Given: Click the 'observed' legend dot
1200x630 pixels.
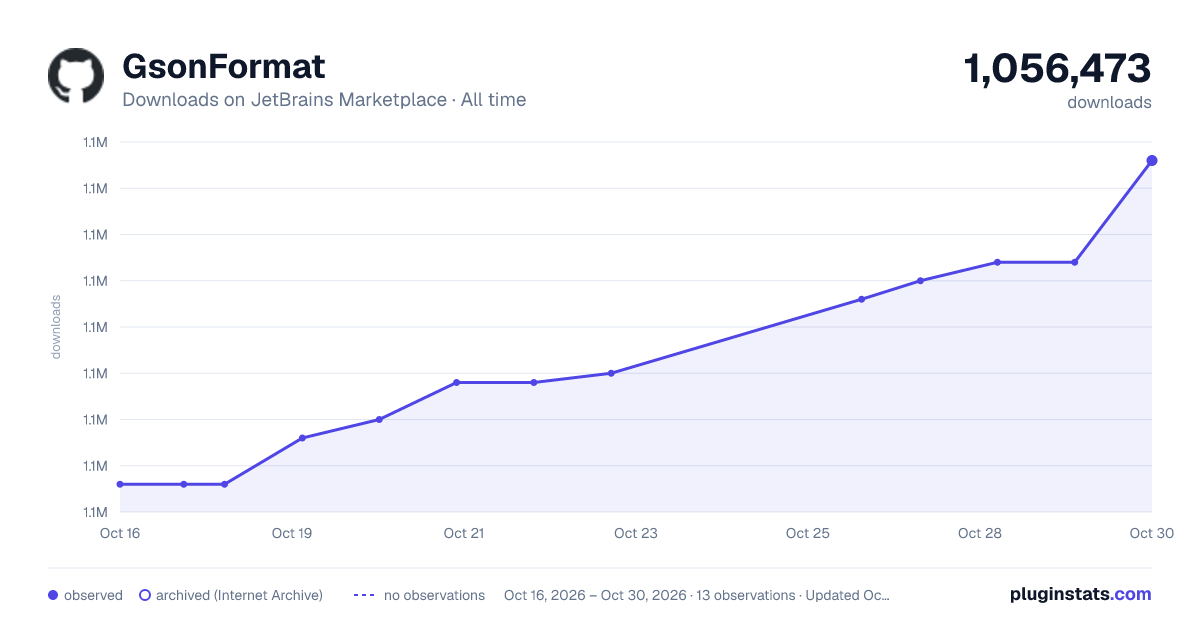Looking at the screenshot, I should point(53,595).
